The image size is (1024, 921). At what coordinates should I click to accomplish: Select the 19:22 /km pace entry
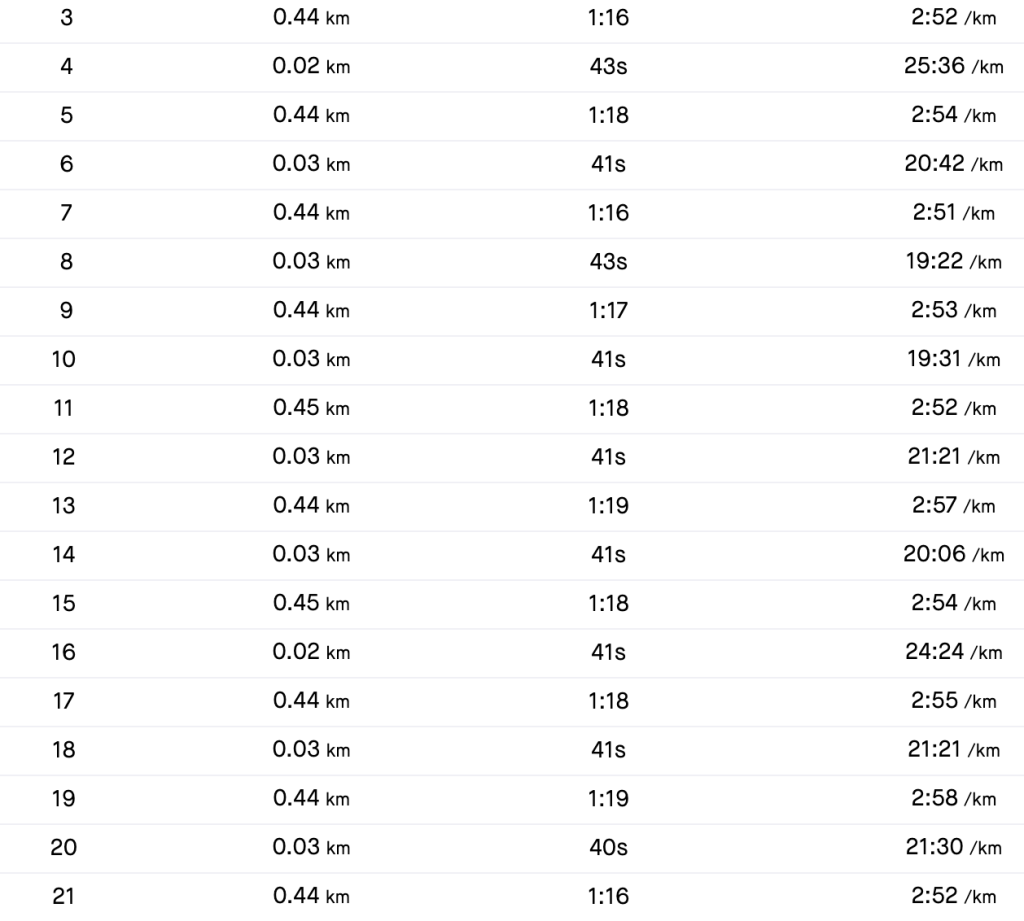[x=953, y=261]
